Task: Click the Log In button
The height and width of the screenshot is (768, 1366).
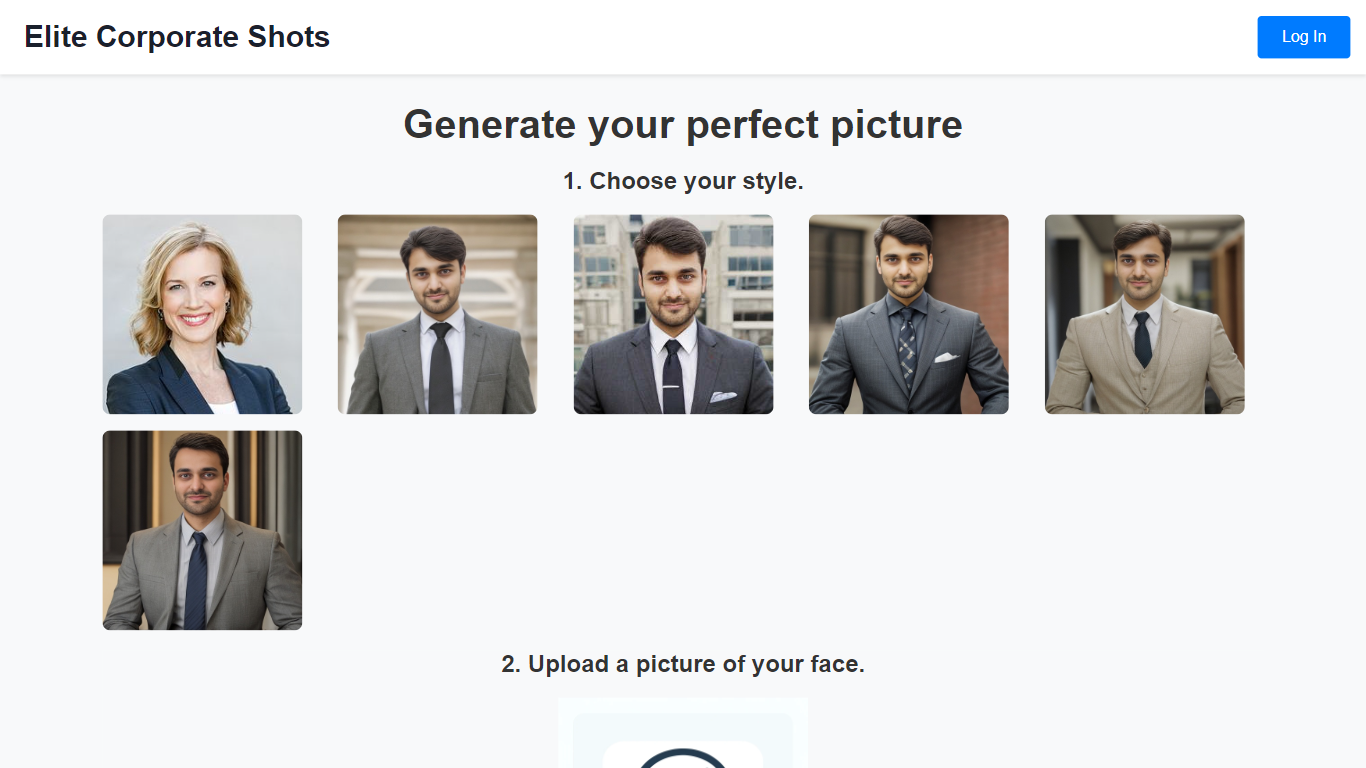Action: pos(1303,37)
